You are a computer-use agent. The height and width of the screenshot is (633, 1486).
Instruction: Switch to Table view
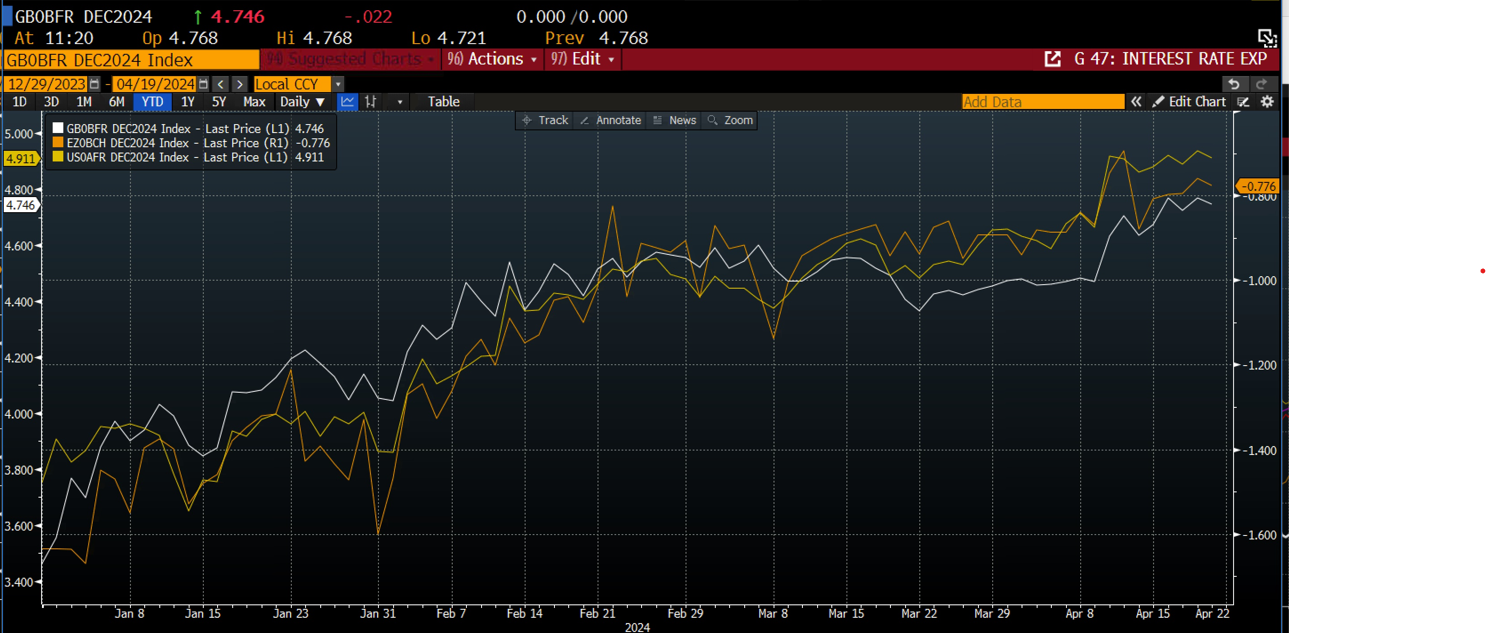[443, 102]
